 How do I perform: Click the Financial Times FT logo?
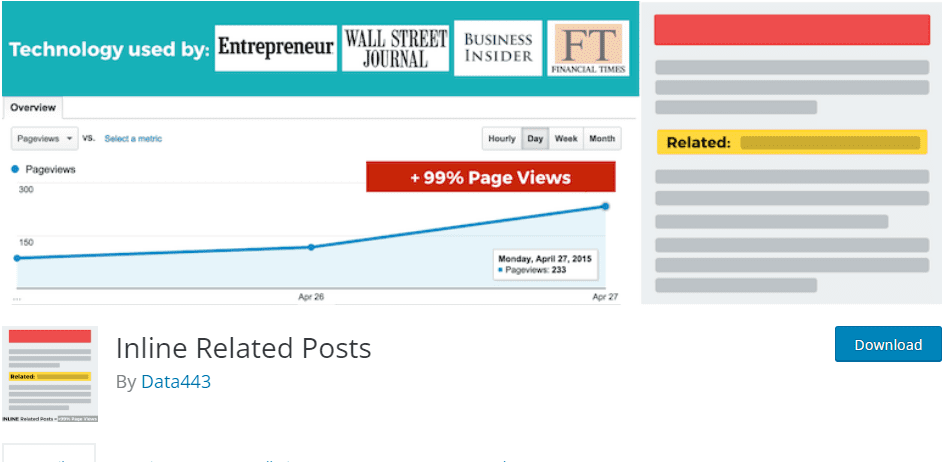click(x=588, y=48)
